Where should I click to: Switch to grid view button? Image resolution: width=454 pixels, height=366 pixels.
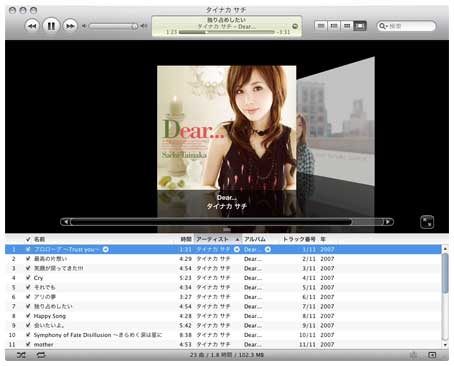347,26
